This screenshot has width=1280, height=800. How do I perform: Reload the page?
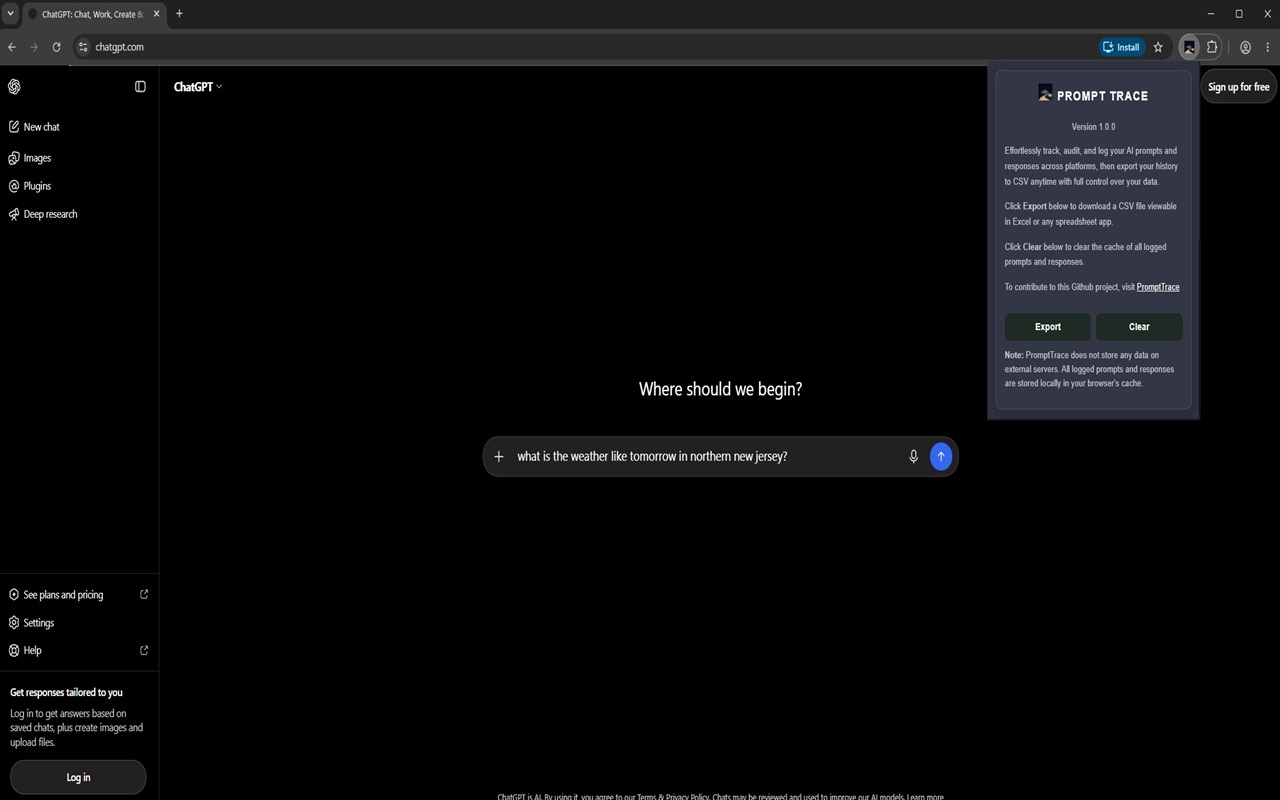coord(56,47)
